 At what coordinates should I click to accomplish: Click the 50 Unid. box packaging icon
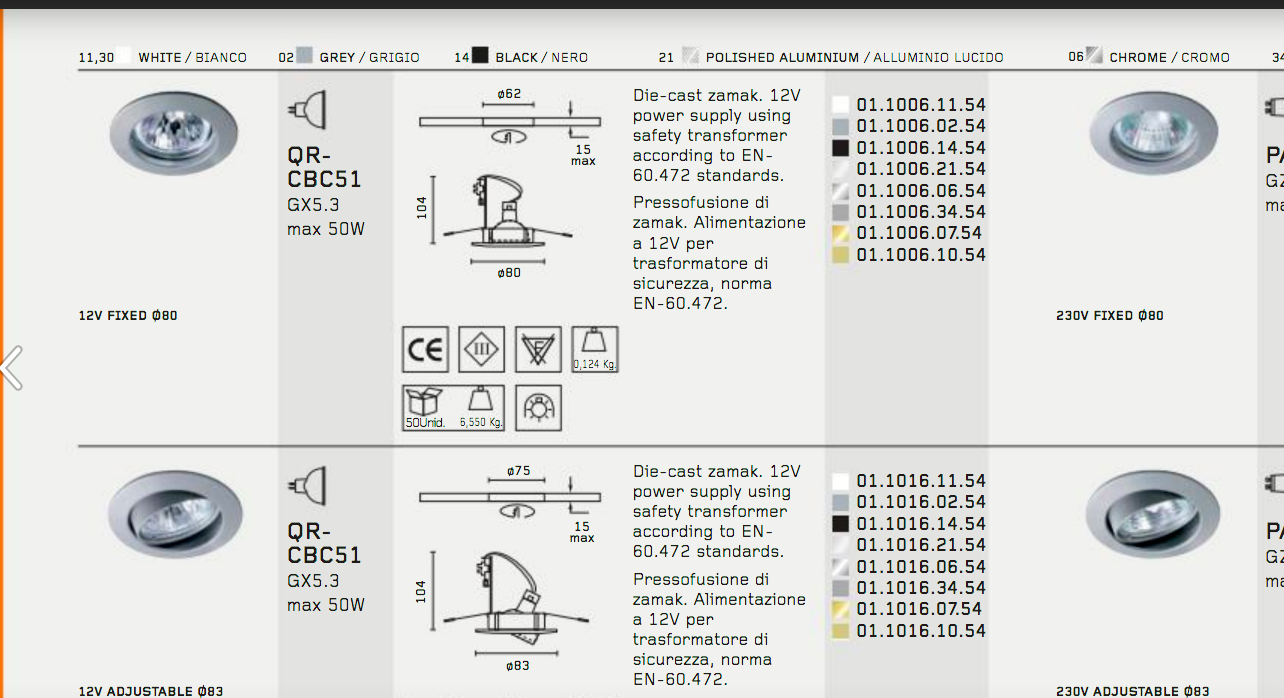pyautogui.click(x=425, y=408)
